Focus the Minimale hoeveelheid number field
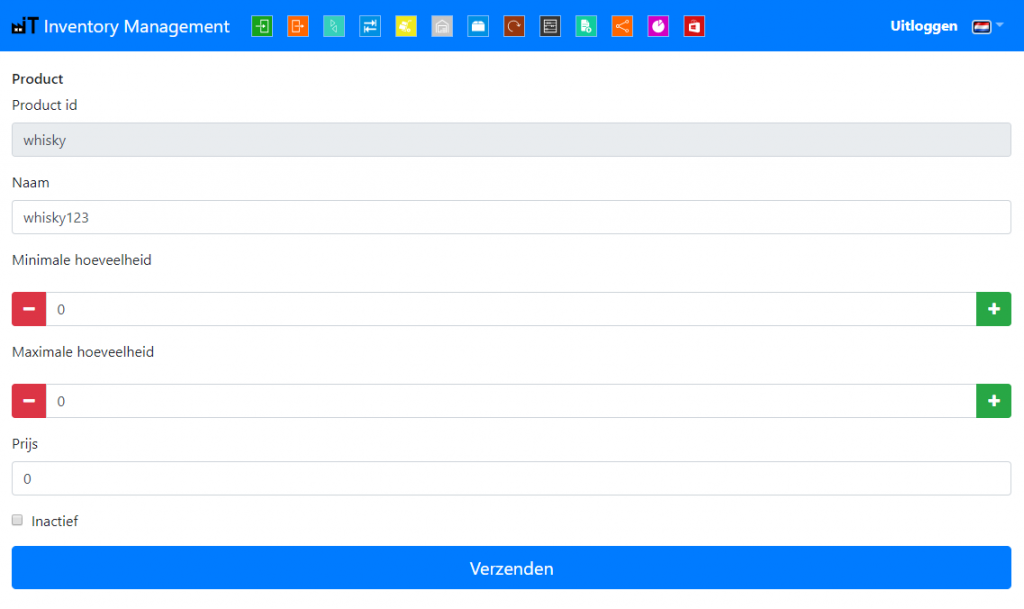 [x=511, y=309]
